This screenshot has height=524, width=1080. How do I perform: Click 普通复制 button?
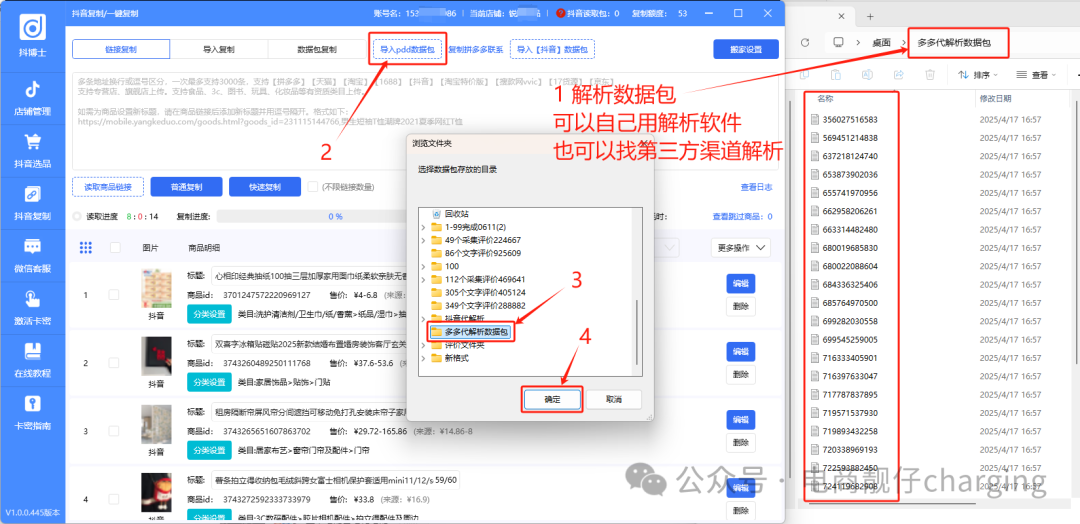click(x=186, y=187)
